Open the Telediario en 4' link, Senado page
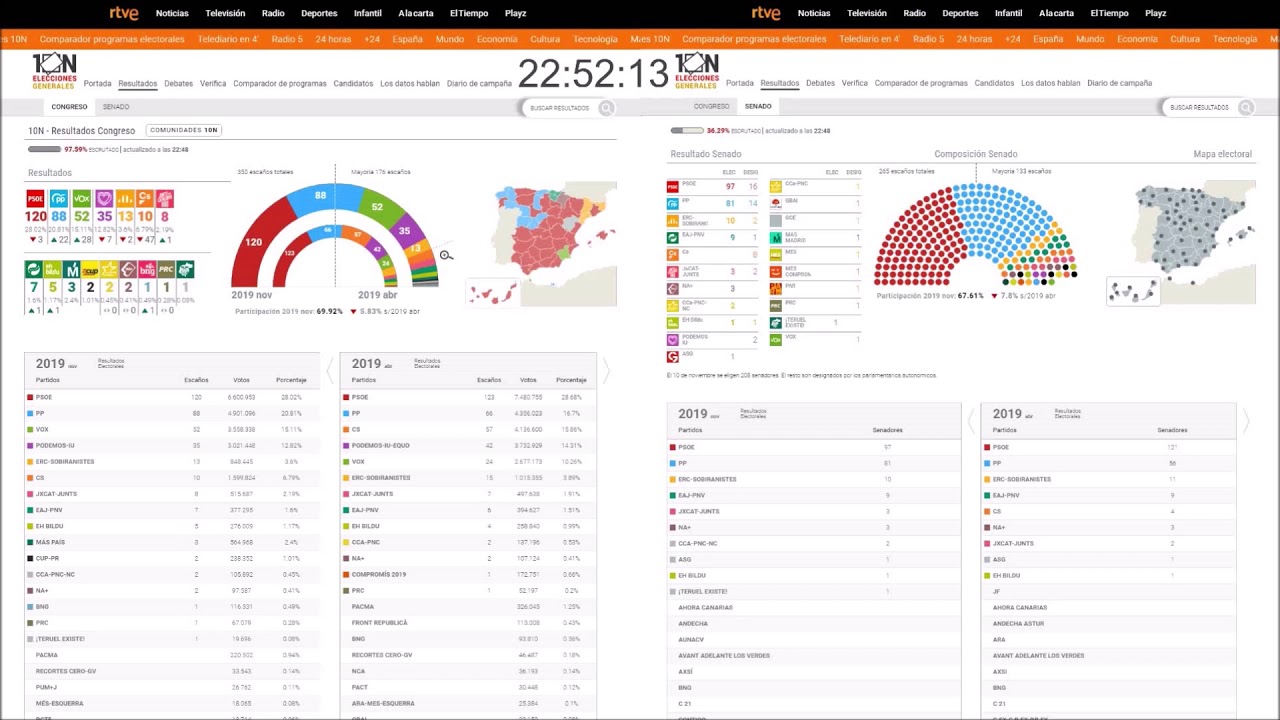 [869, 39]
